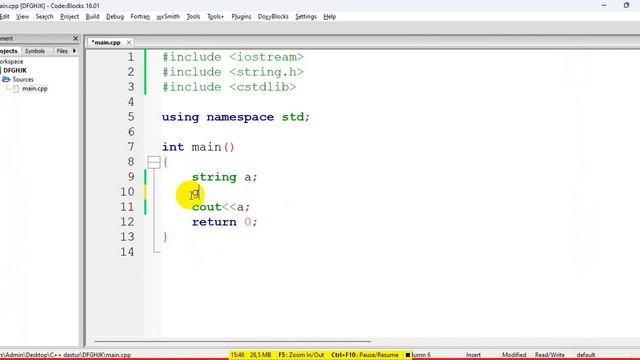This screenshot has width=640, height=360.
Task: Click the Sources folder icon
Action: (x=6, y=80)
